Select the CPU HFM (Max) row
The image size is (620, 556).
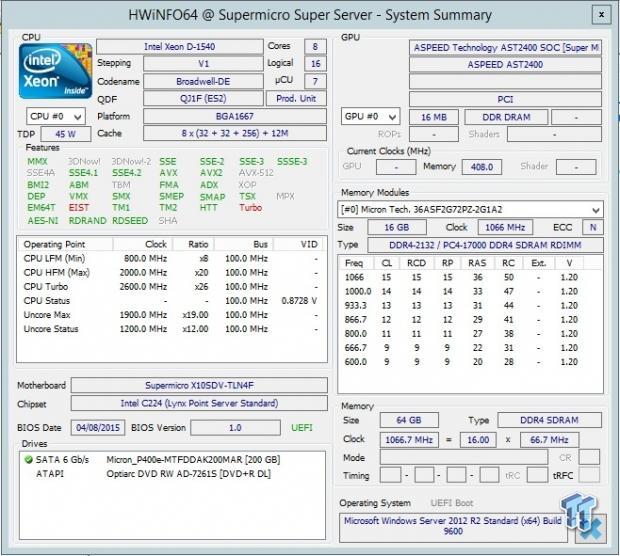click(171, 273)
